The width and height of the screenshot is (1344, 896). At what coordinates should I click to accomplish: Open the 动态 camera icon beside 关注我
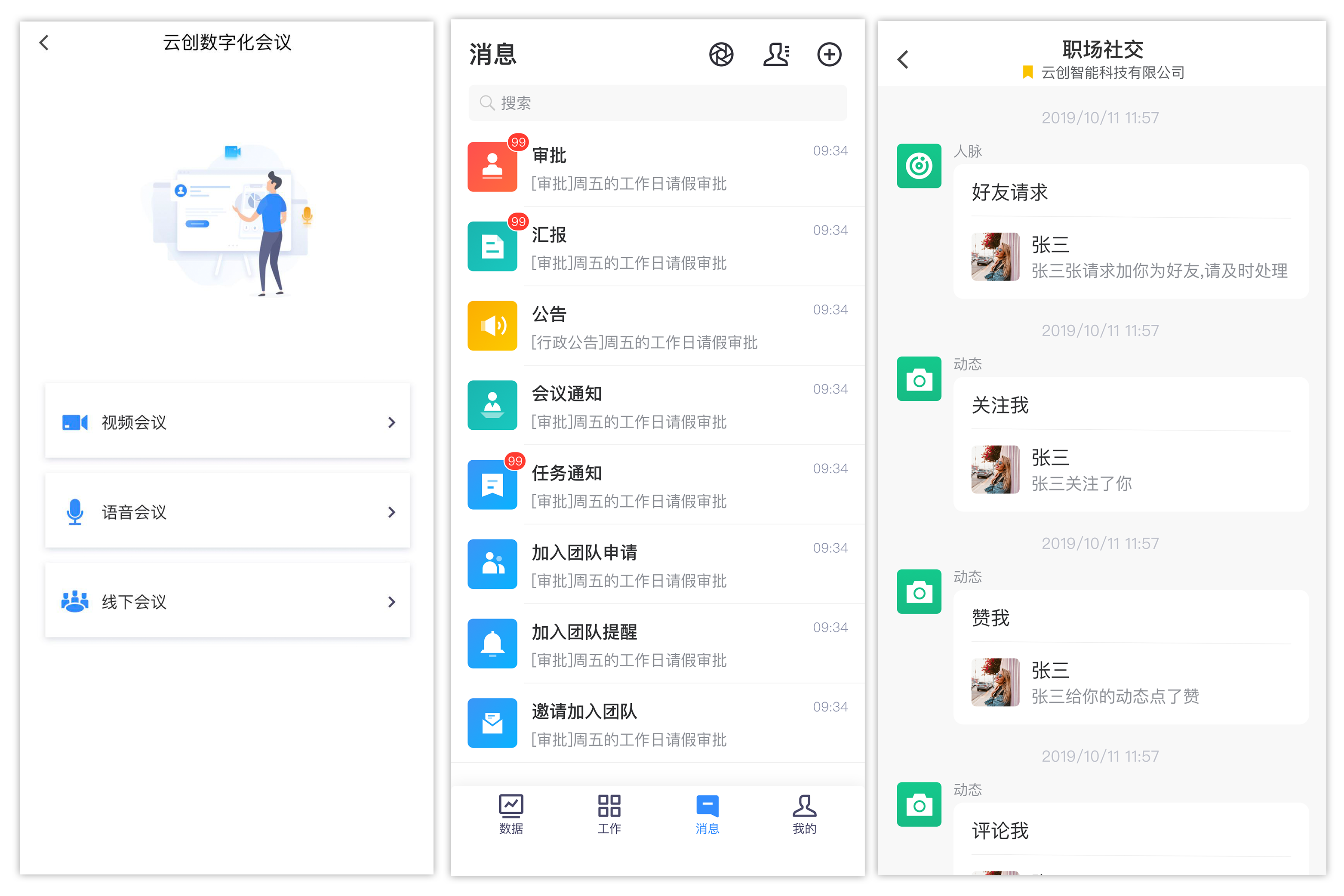coord(919,379)
